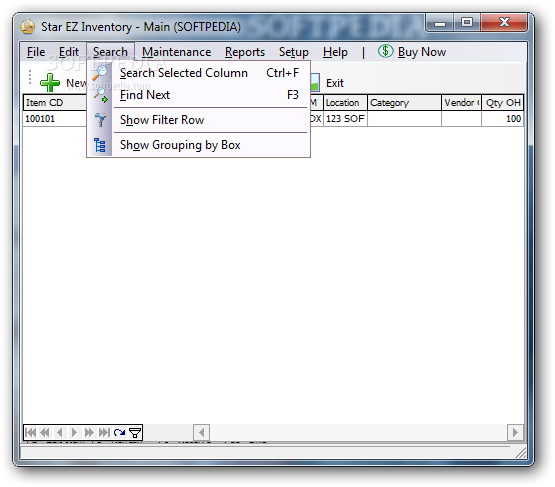Click the Vendor column header

[461, 103]
